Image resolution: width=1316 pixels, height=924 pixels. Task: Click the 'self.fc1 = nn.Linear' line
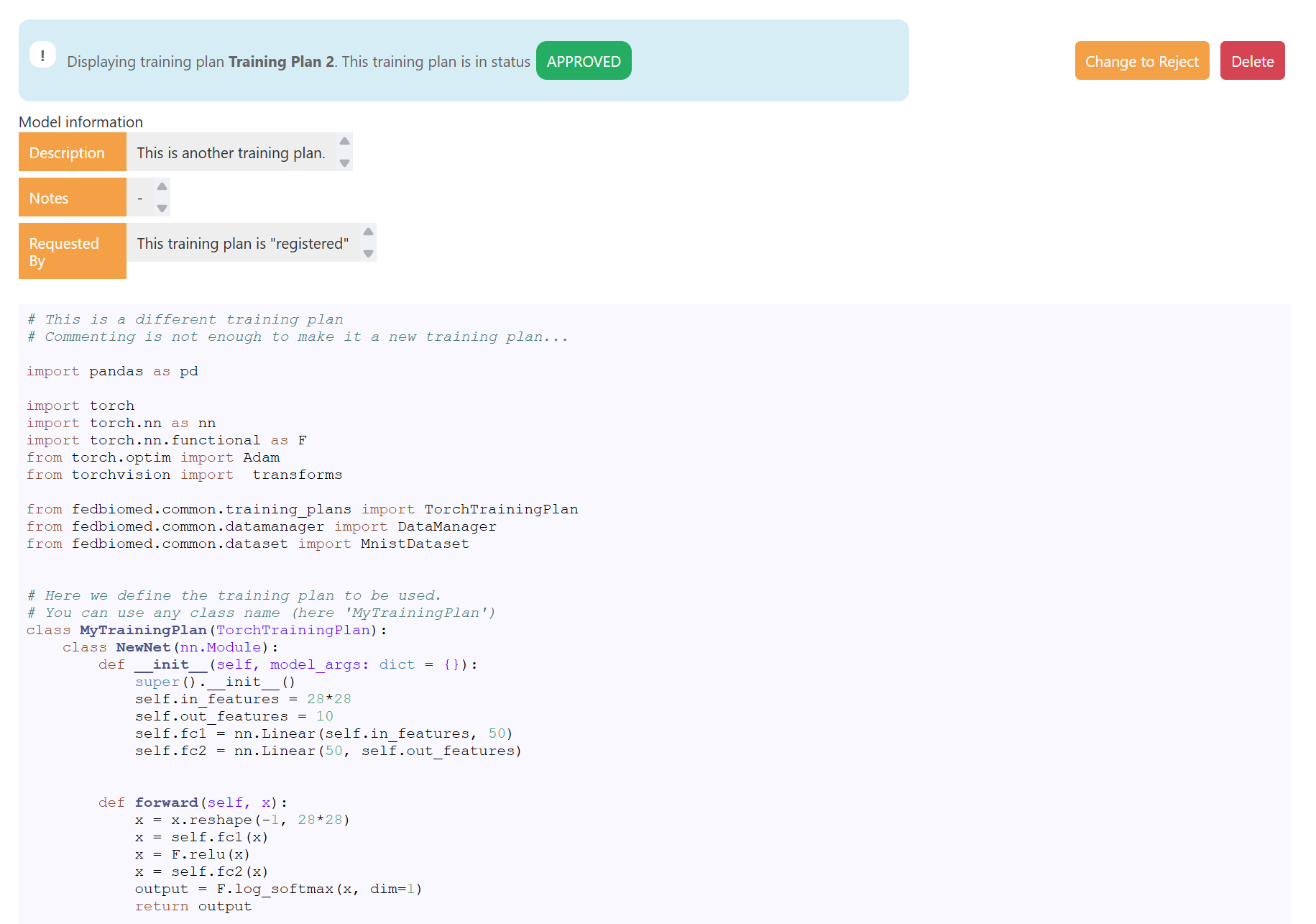(x=324, y=733)
